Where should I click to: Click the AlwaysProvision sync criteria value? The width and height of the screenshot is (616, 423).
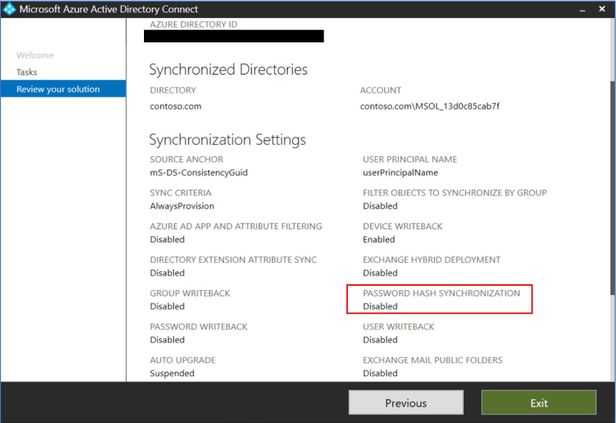pos(182,206)
